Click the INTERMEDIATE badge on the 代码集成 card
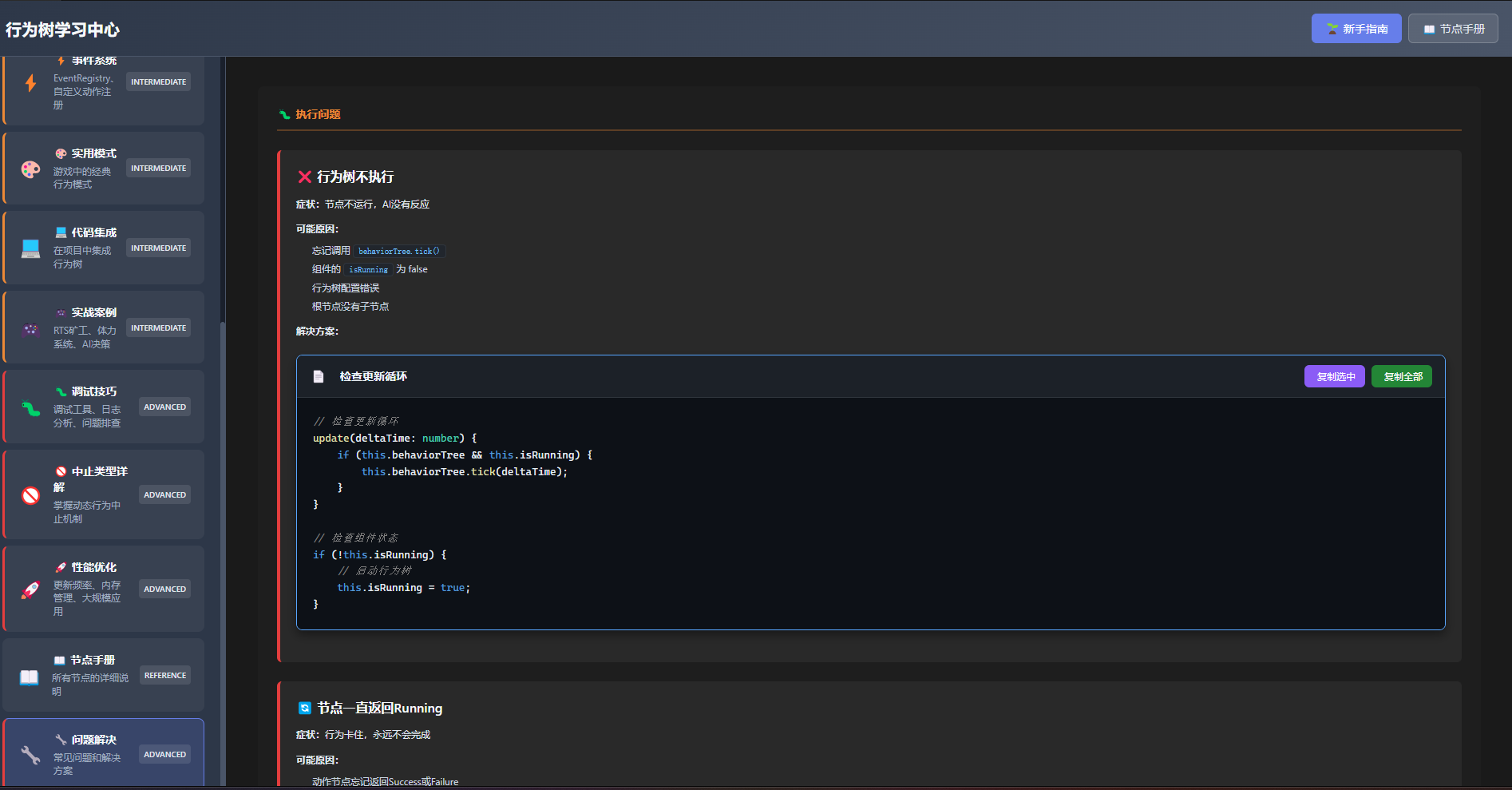 coord(159,248)
